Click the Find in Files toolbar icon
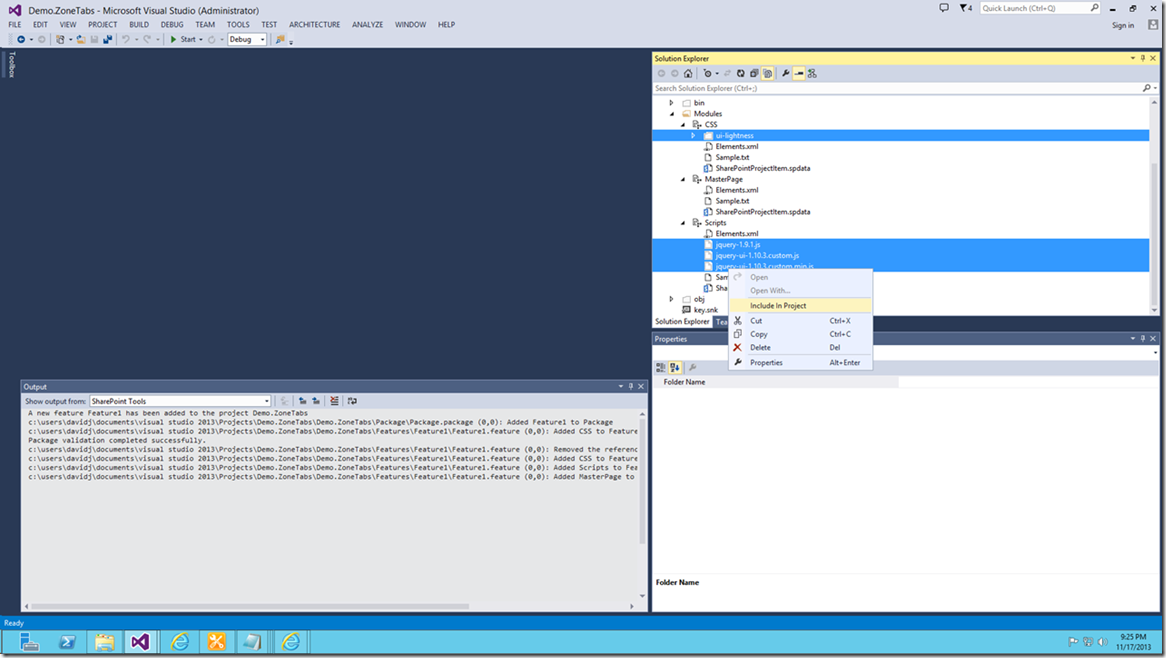 click(280, 39)
